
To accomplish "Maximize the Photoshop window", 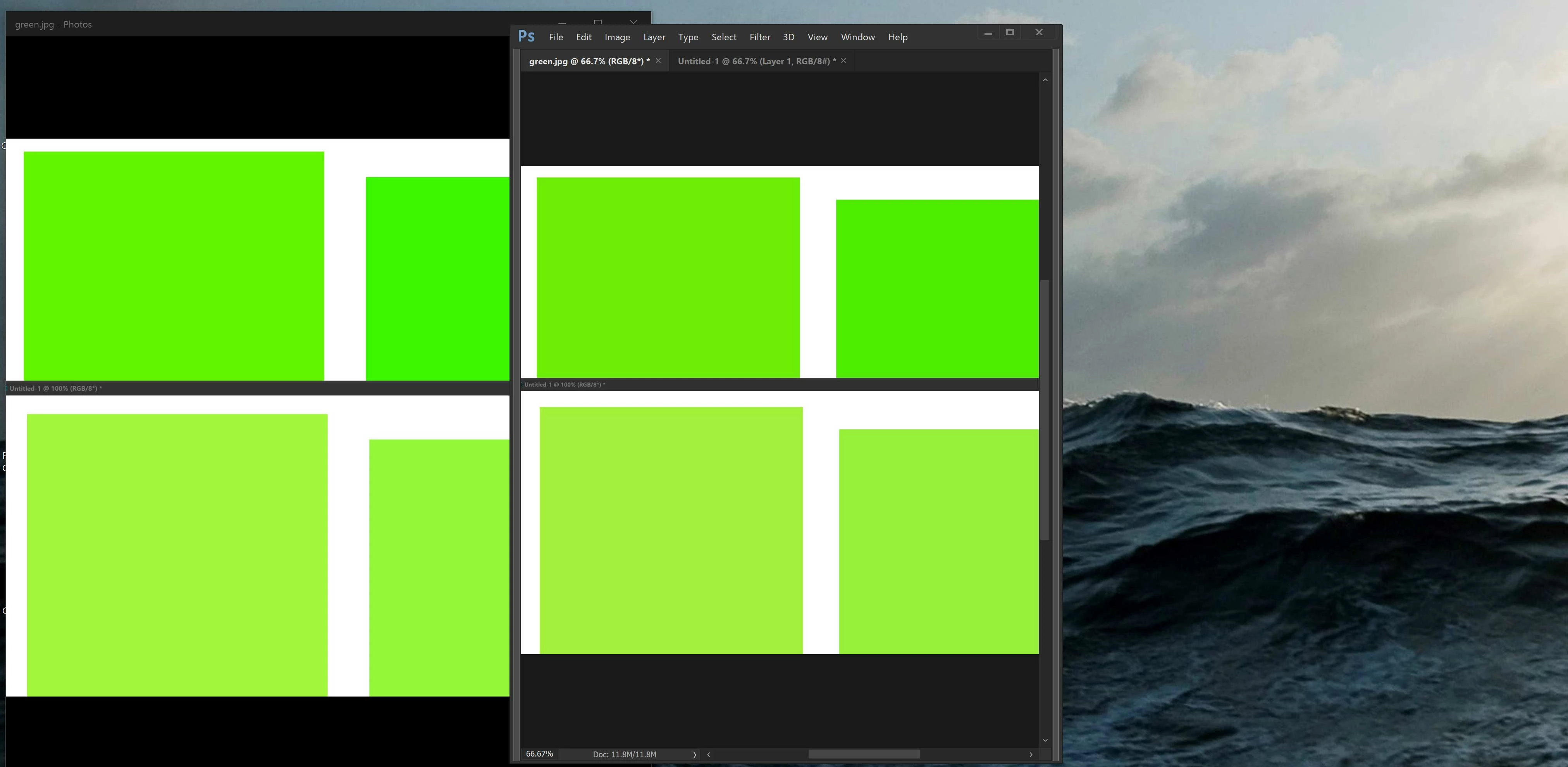I will pyautogui.click(x=1010, y=33).
